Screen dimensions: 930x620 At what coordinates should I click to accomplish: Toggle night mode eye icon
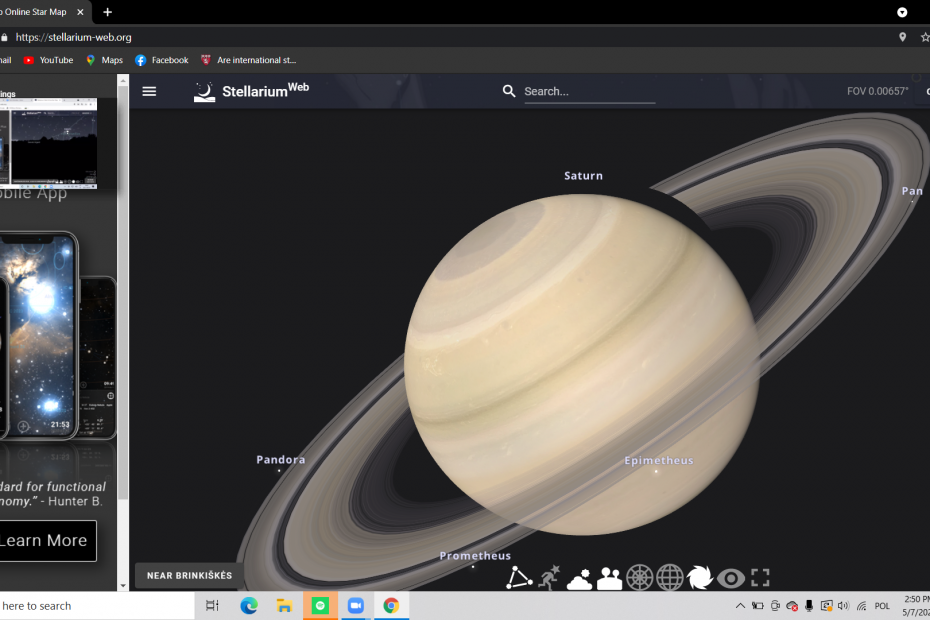pos(731,578)
